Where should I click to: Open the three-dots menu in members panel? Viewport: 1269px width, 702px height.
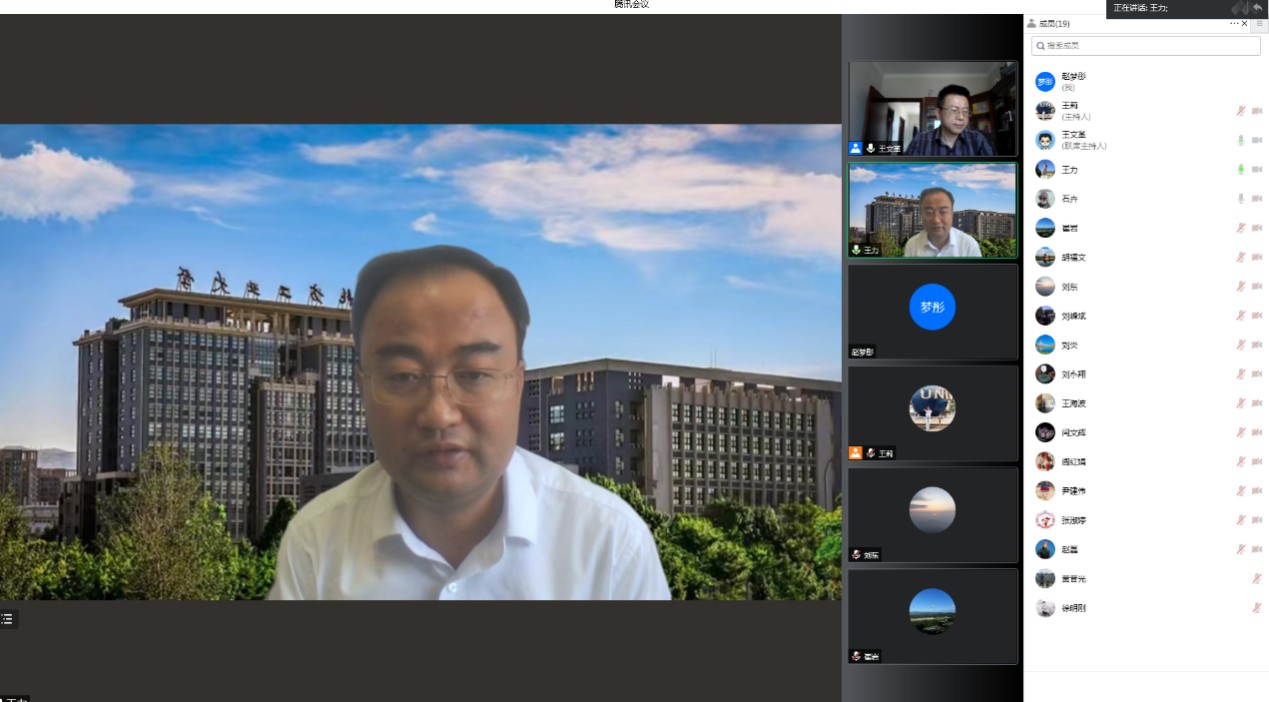coord(1234,23)
